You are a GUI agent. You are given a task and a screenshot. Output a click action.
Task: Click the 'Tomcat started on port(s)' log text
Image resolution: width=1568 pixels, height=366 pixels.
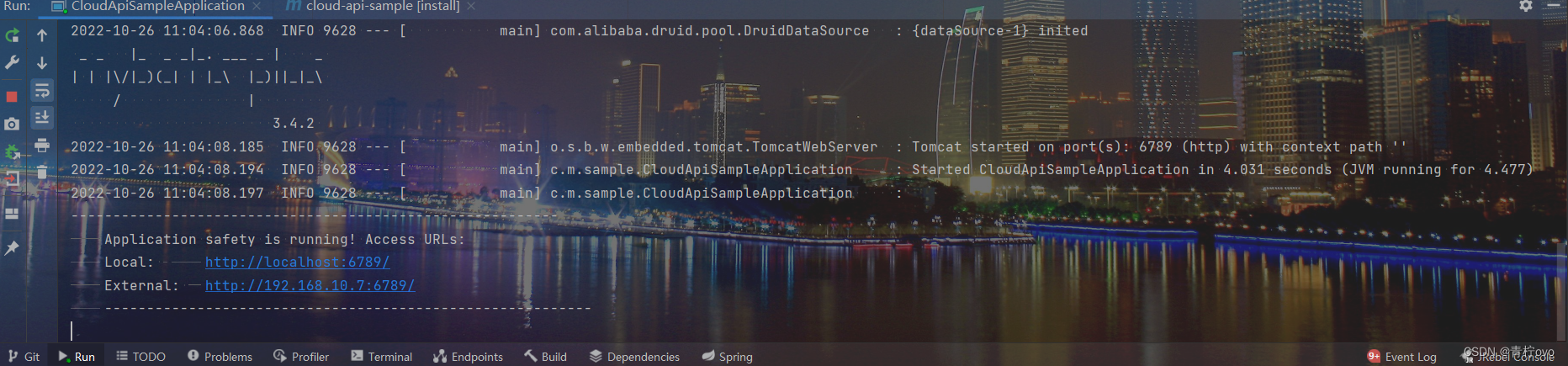pos(1021,147)
